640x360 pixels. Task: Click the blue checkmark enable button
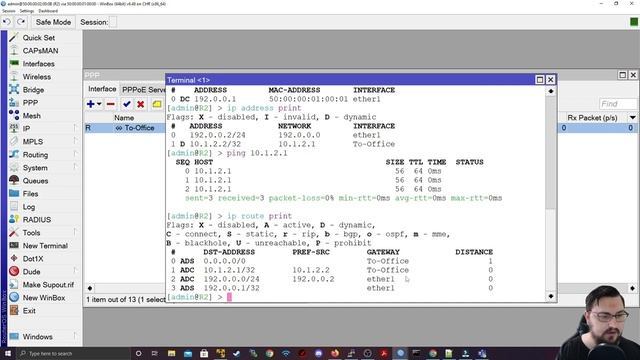pyautogui.click(x=127, y=104)
